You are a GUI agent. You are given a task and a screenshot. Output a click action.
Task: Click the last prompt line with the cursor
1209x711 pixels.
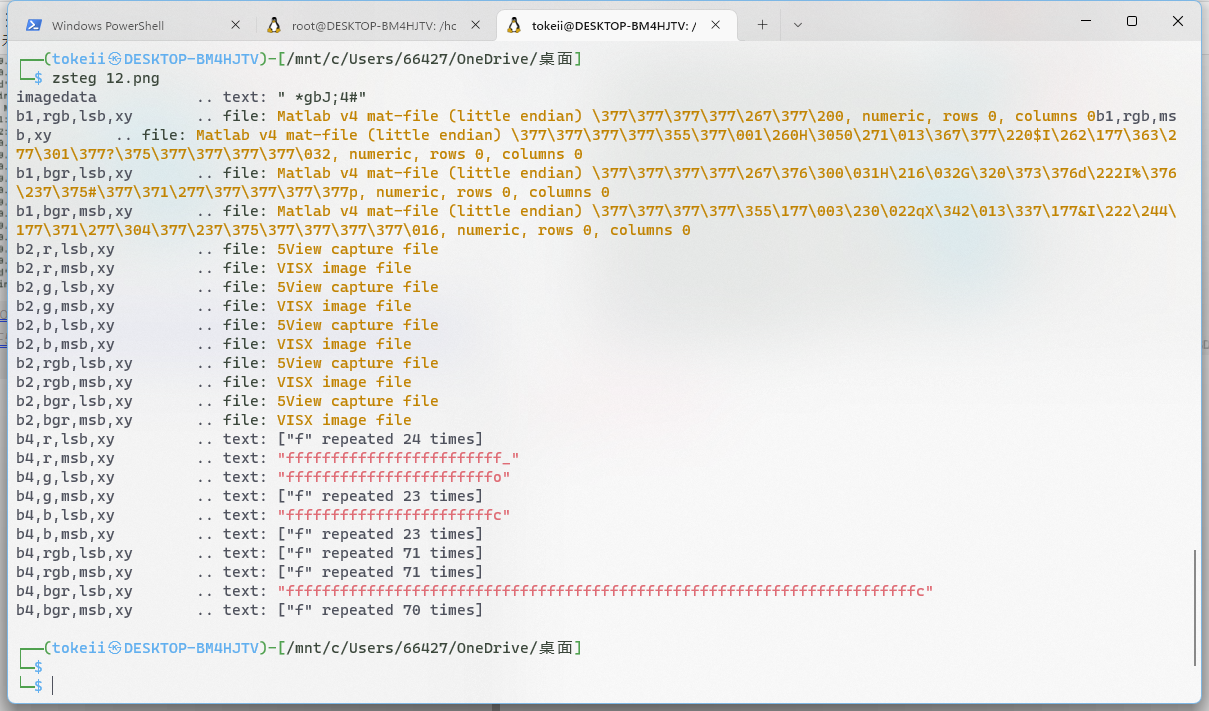click(36, 686)
